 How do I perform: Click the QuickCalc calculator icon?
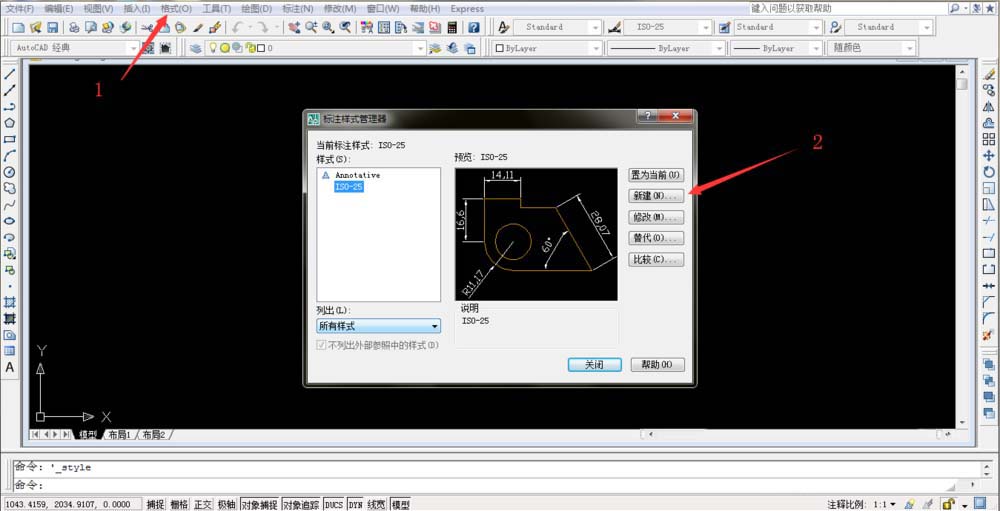452,27
